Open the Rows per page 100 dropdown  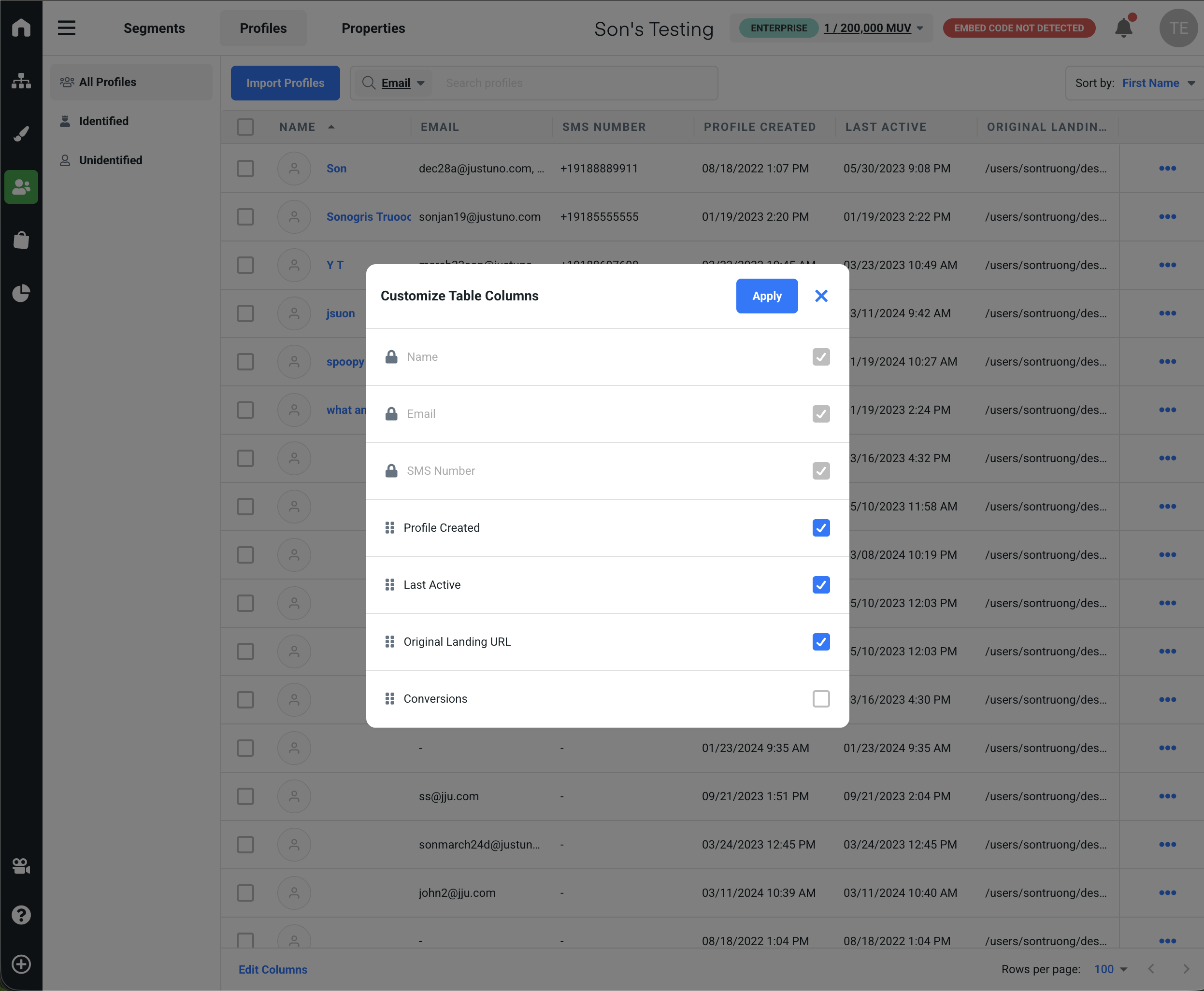click(1110, 969)
